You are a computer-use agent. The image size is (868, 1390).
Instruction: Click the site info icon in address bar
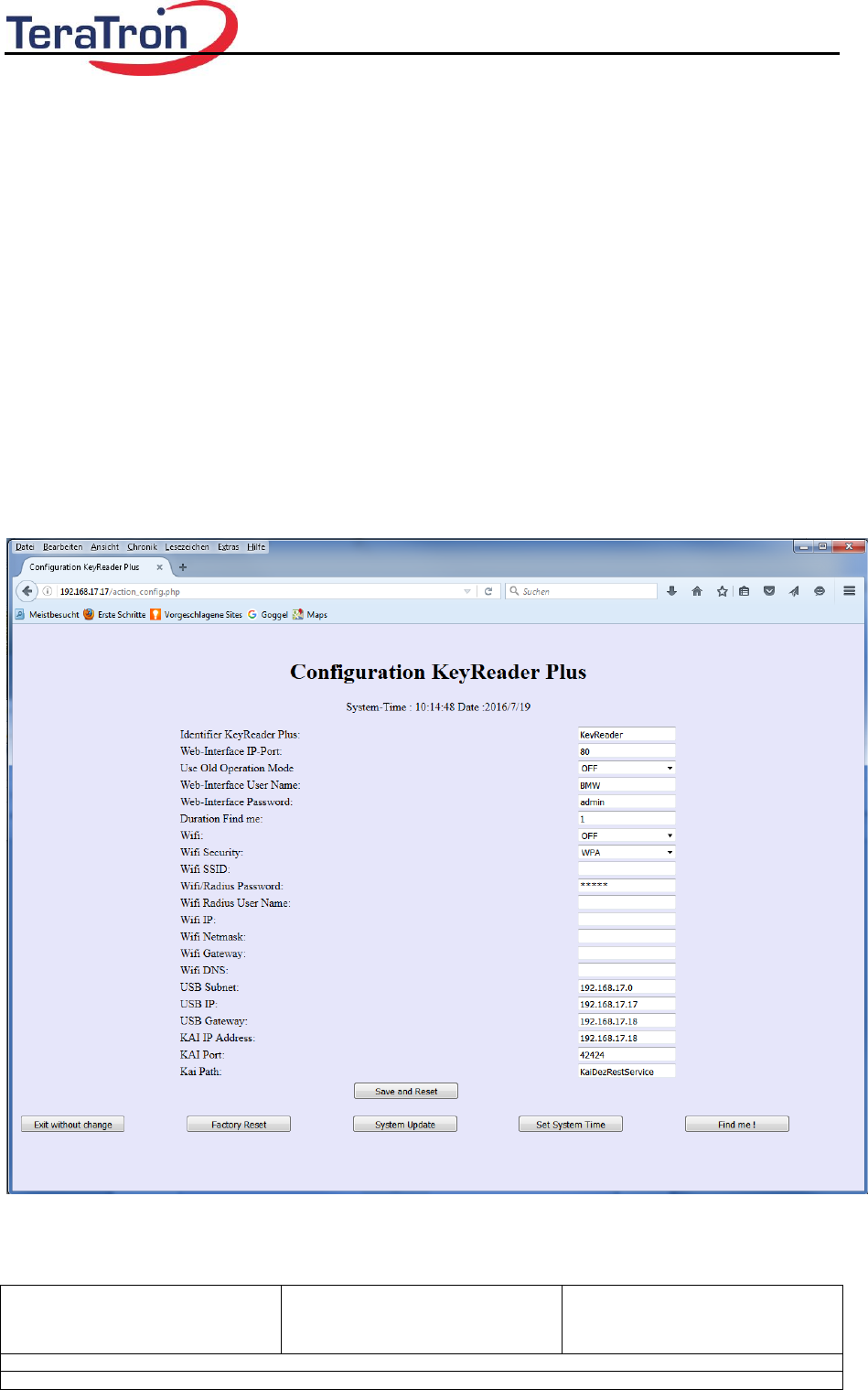point(48,591)
